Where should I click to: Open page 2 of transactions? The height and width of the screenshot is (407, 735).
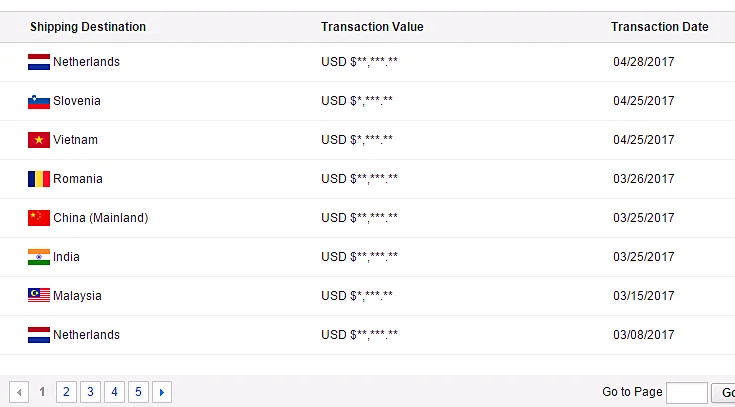[66, 392]
